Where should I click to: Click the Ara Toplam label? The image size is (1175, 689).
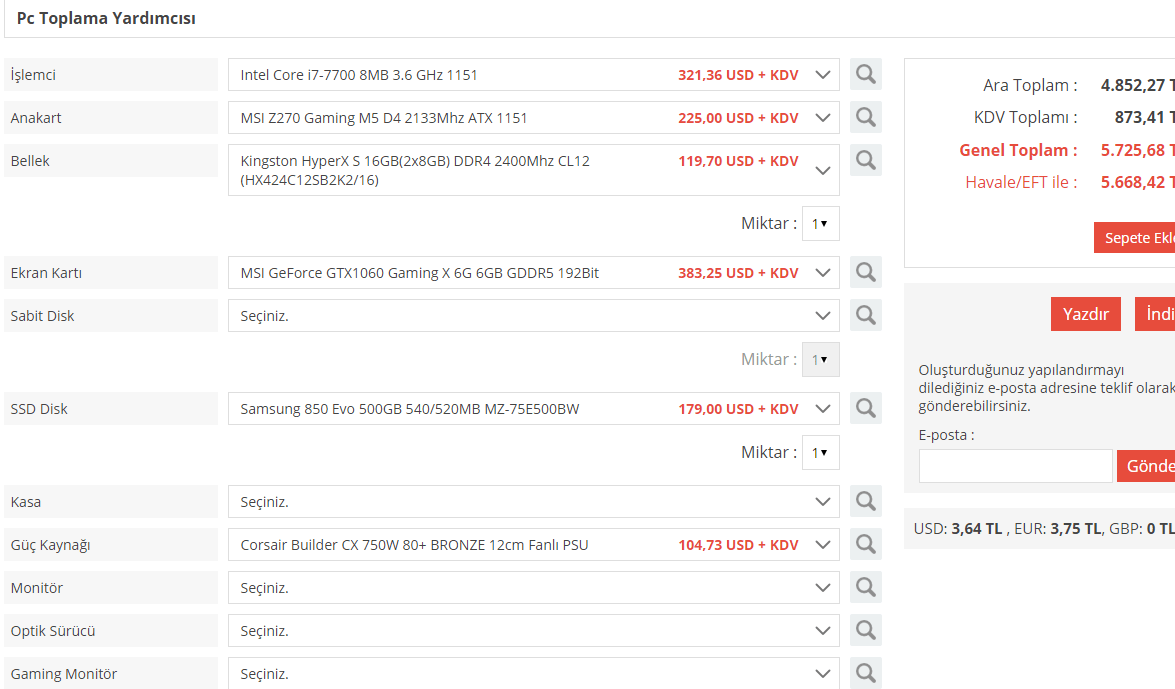click(1030, 85)
